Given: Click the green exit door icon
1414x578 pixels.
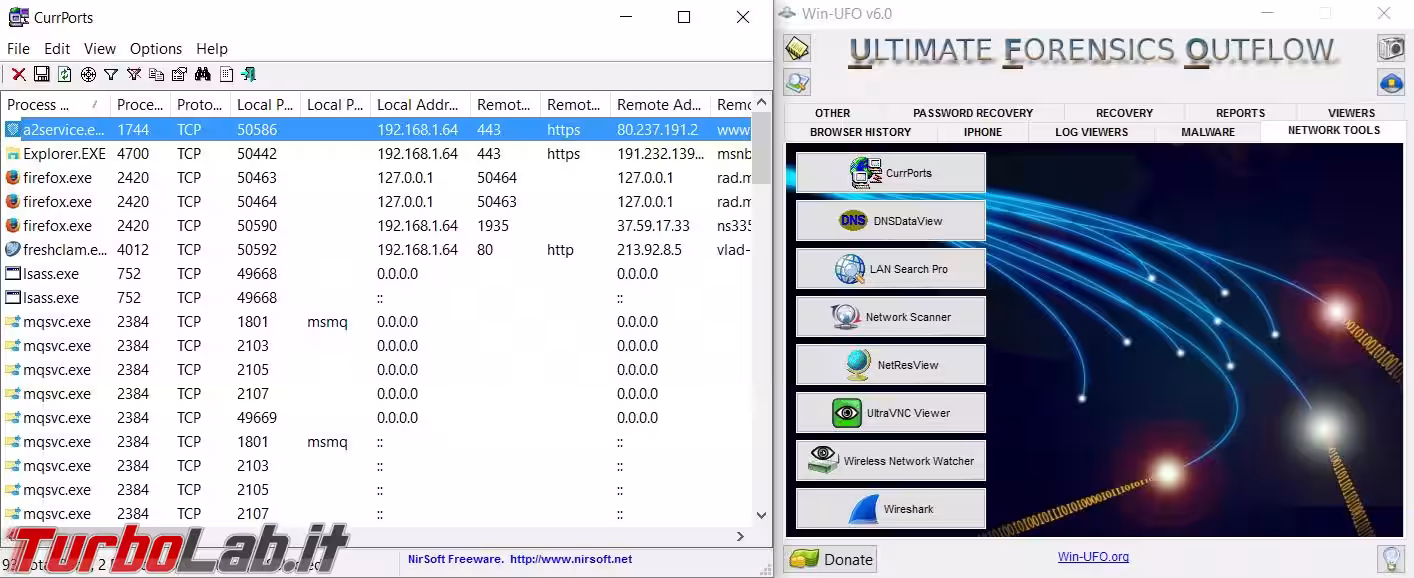Looking at the screenshot, I should coord(248,74).
